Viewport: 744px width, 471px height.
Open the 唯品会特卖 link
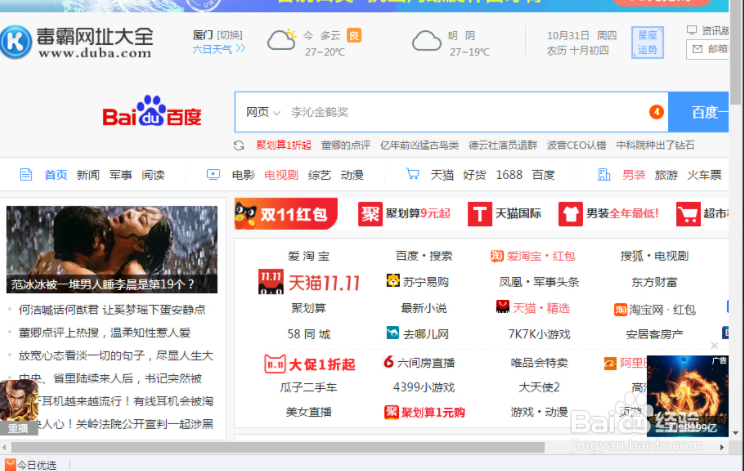pos(539,363)
